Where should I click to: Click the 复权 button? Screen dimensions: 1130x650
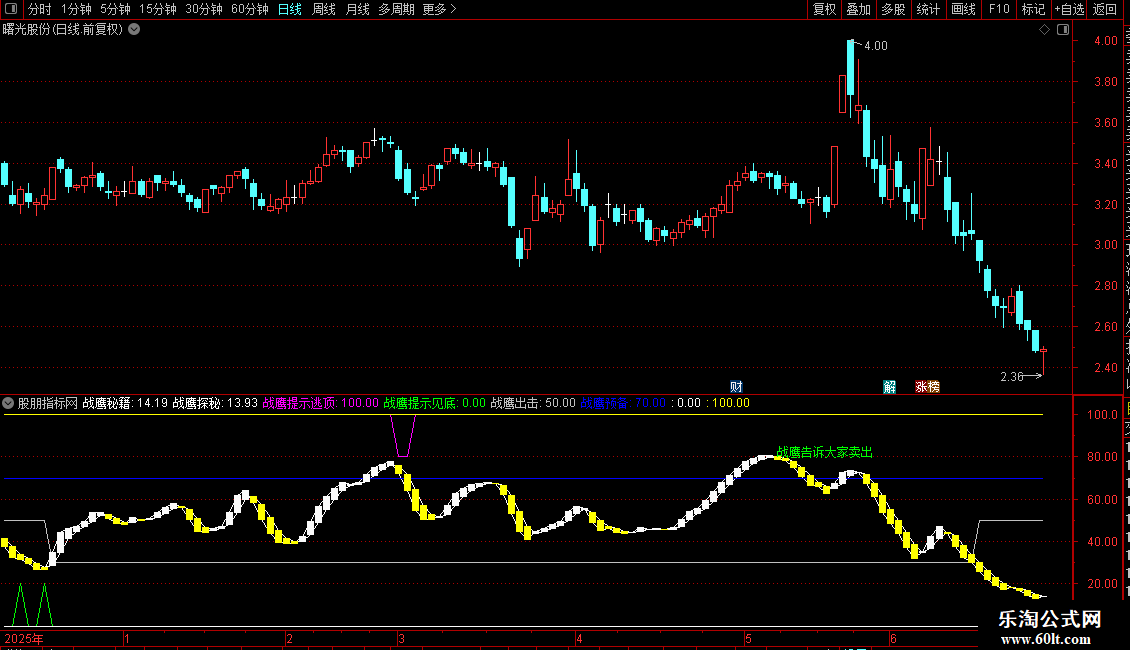point(824,9)
